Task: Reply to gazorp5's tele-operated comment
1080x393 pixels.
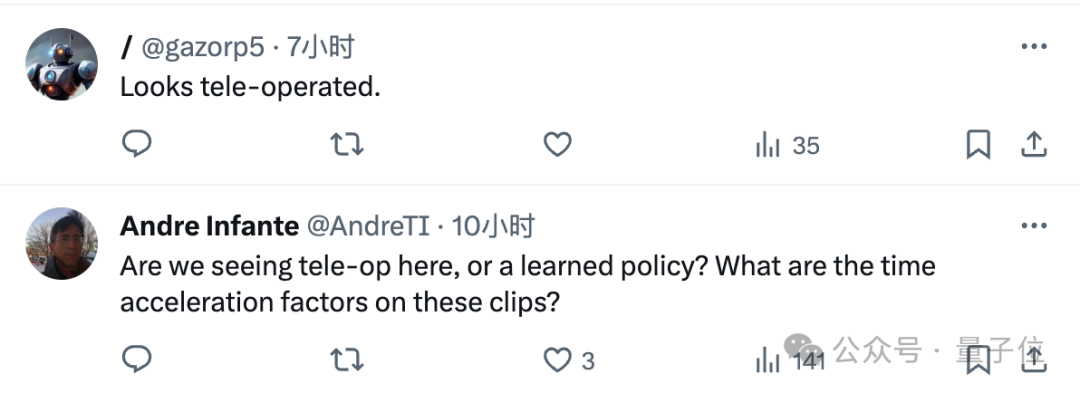Action: point(136,145)
